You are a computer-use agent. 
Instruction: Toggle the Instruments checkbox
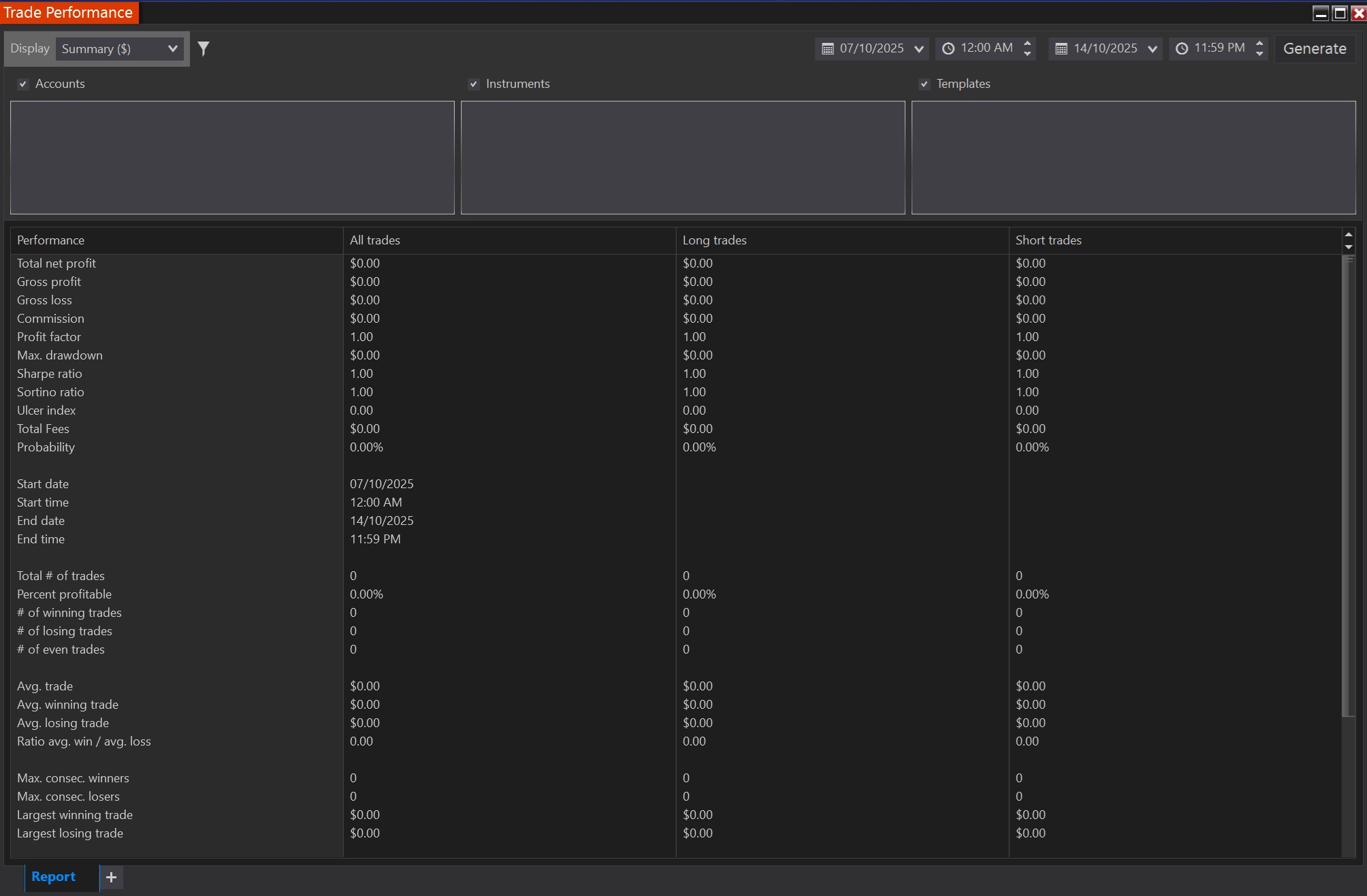[474, 84]
